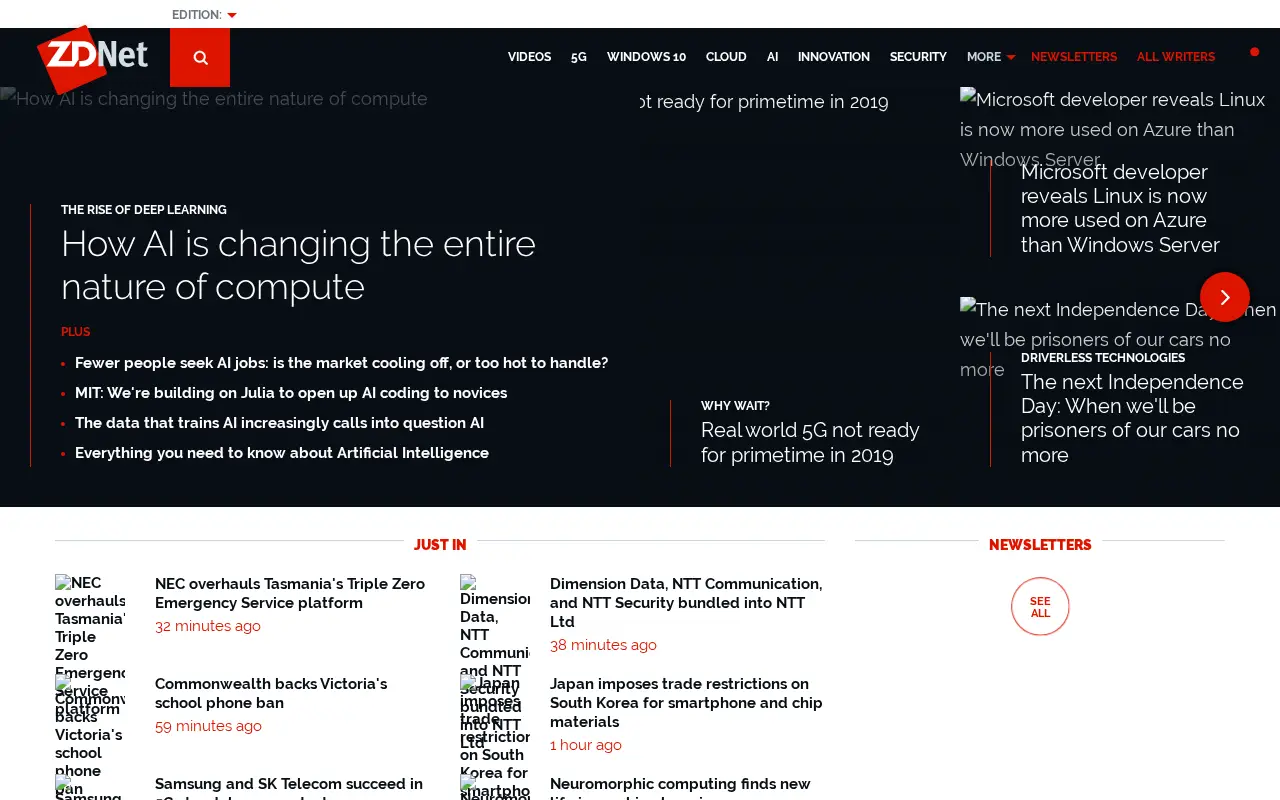Open the Cloud section
Viewport: 1280px width, 800px height.
tap(726, 57)
